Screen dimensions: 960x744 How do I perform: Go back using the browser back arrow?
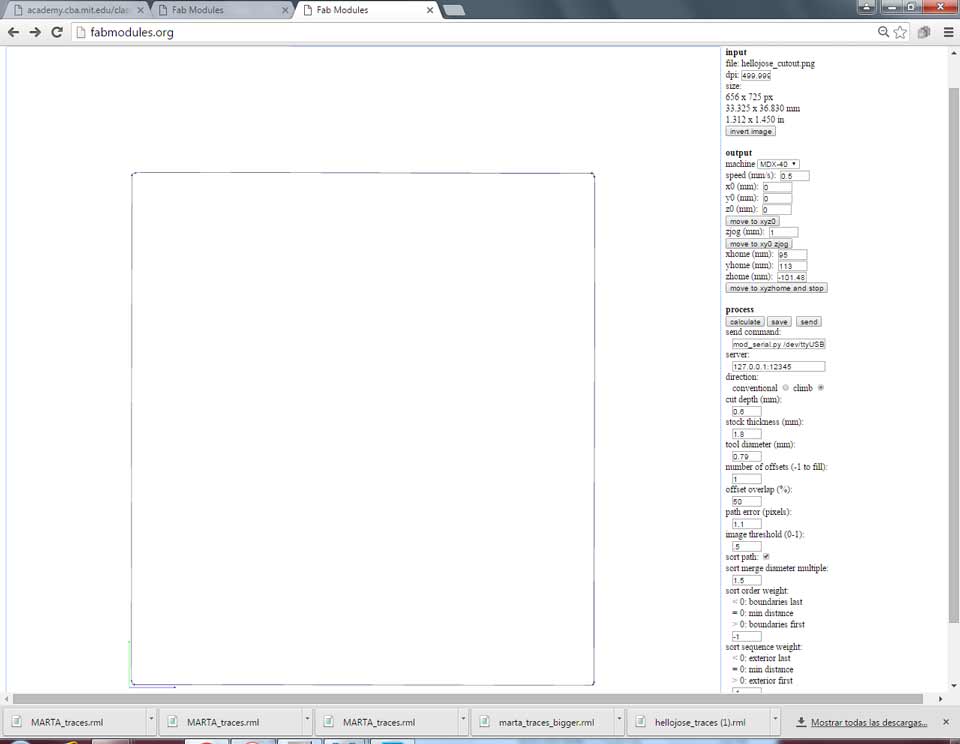13,32
